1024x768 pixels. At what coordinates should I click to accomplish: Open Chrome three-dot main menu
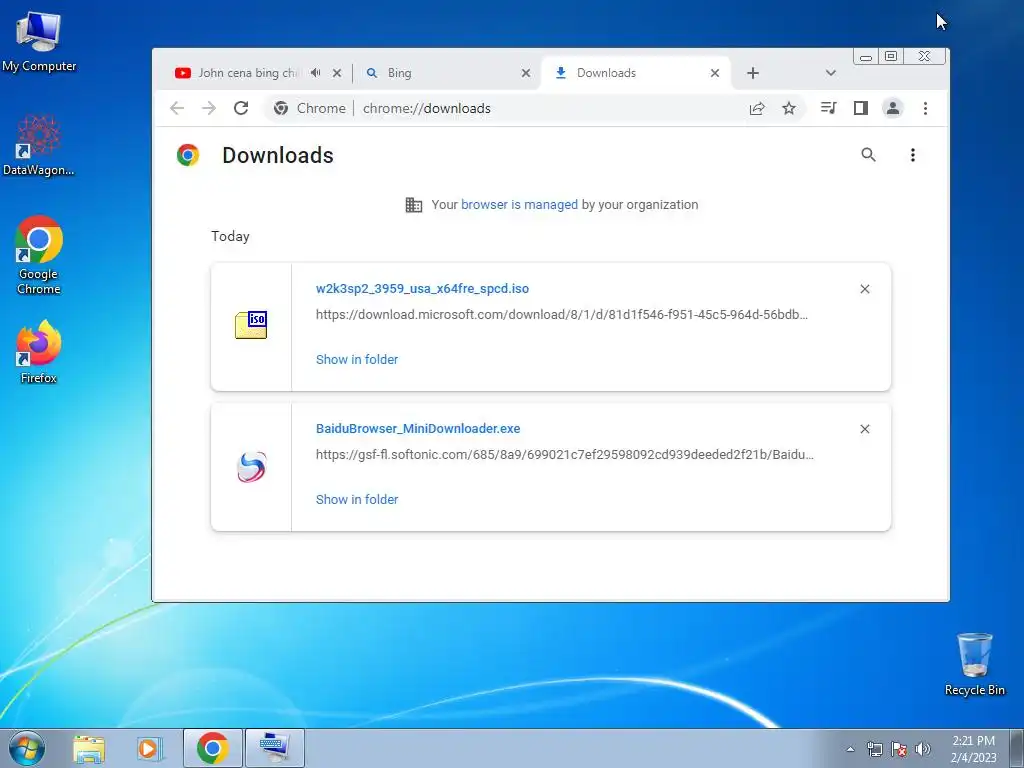[925, 108]
